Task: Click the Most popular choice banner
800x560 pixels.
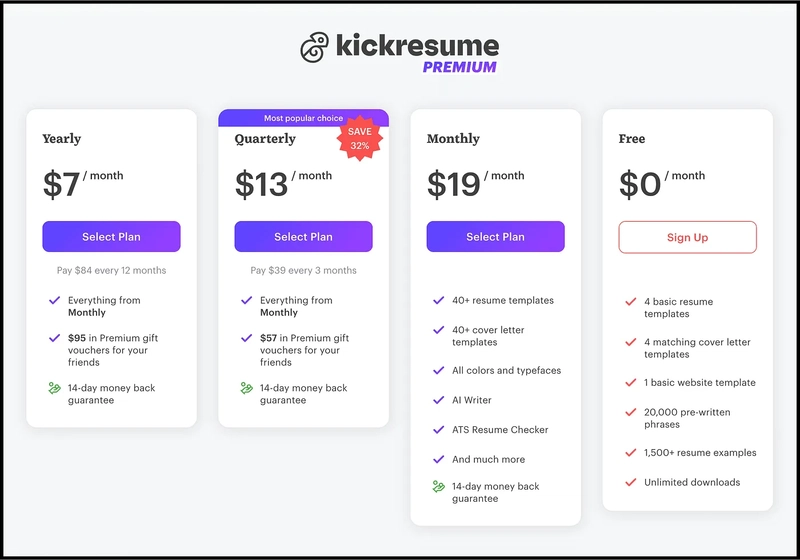Action: coord(304,118)
